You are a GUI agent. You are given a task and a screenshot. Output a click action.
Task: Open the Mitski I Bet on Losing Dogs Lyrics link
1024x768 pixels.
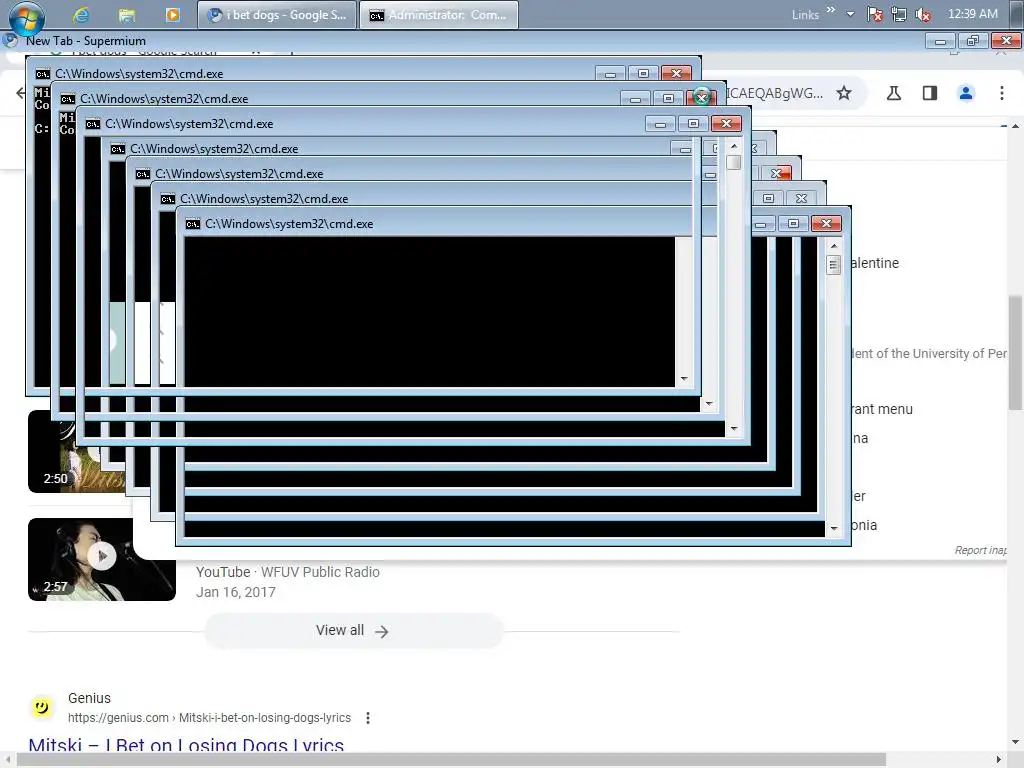186,745
